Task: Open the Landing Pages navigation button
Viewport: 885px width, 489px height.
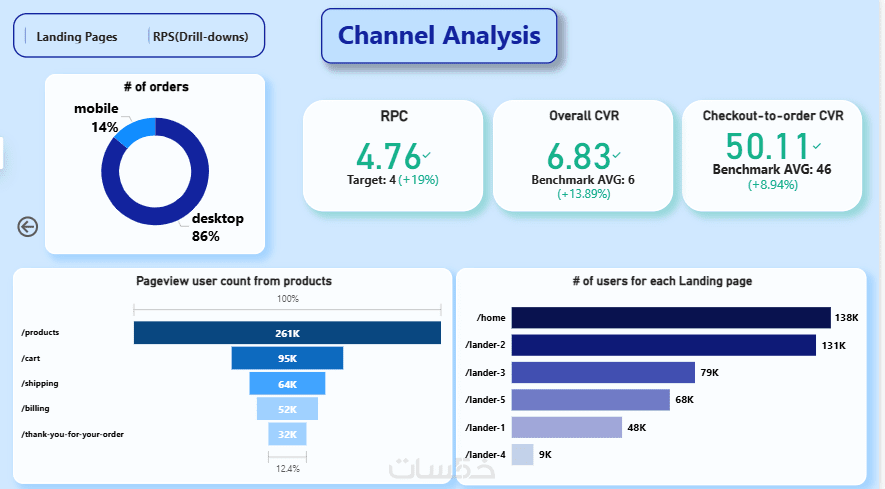Action: click(77, 37)
